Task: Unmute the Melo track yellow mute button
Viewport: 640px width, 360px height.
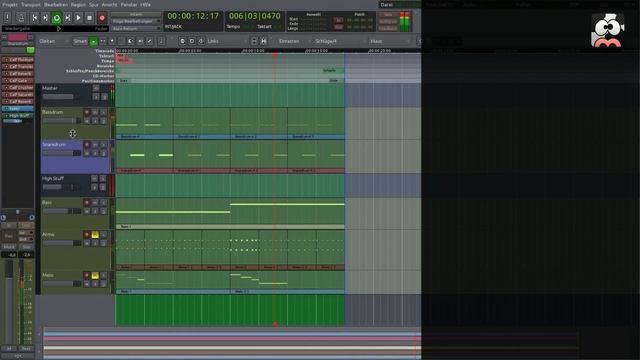Action: coord(95,276)
